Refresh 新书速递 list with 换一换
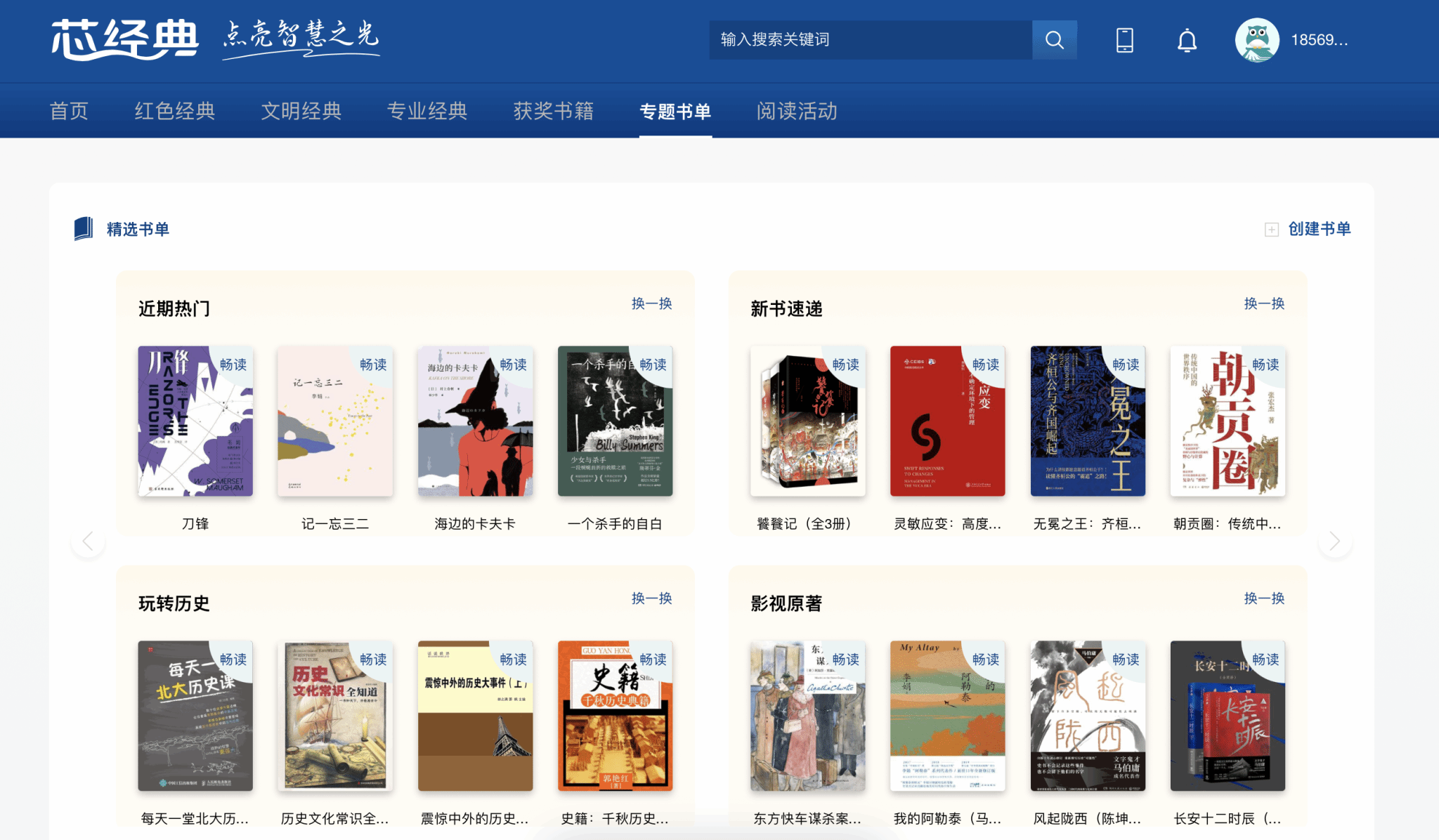Screen dimensions: 1439x840 pos(1264,303)
